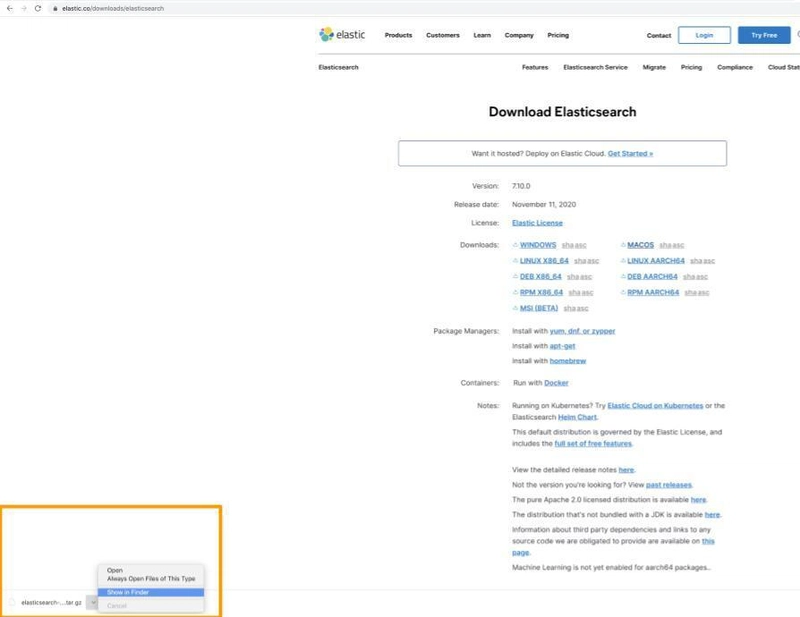Open the Company menu
The image size is (800, 617).
pyautogui.click(x=519, y=35)
